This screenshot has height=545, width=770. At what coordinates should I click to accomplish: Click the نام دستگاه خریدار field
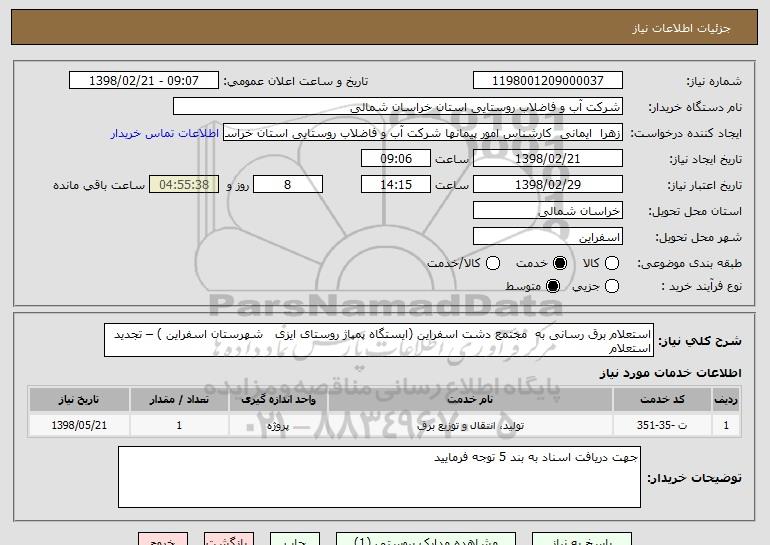(x=398, y=107)
